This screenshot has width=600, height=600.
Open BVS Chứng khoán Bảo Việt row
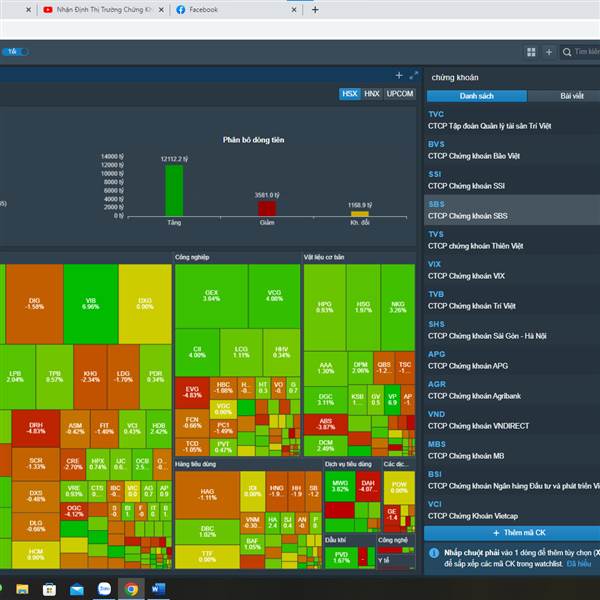pyautogui.click(x=512, y=150)
